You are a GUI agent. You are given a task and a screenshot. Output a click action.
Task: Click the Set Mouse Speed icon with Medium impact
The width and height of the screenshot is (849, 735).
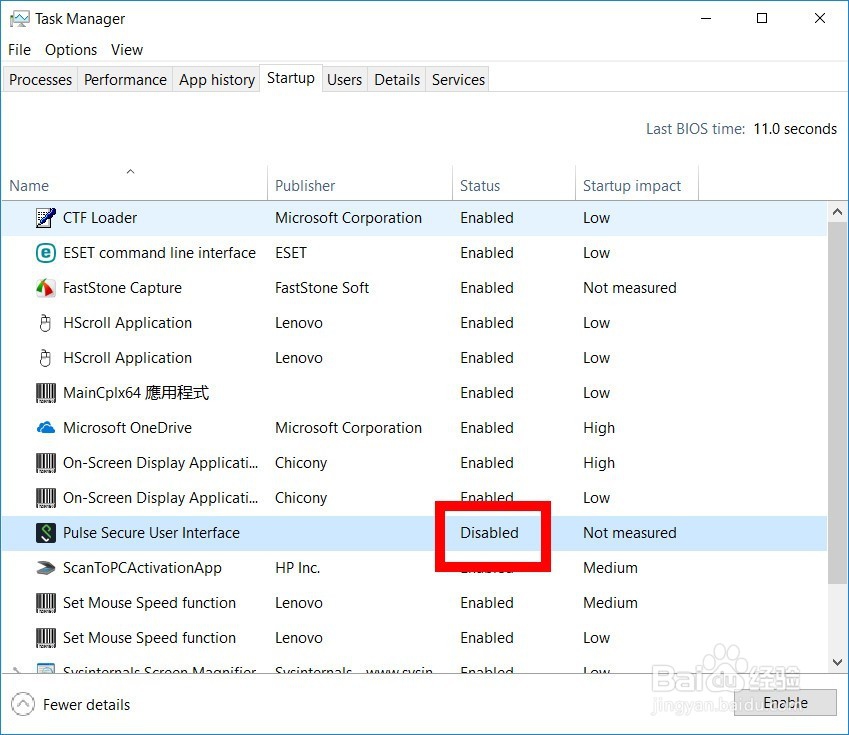[45, 603]
